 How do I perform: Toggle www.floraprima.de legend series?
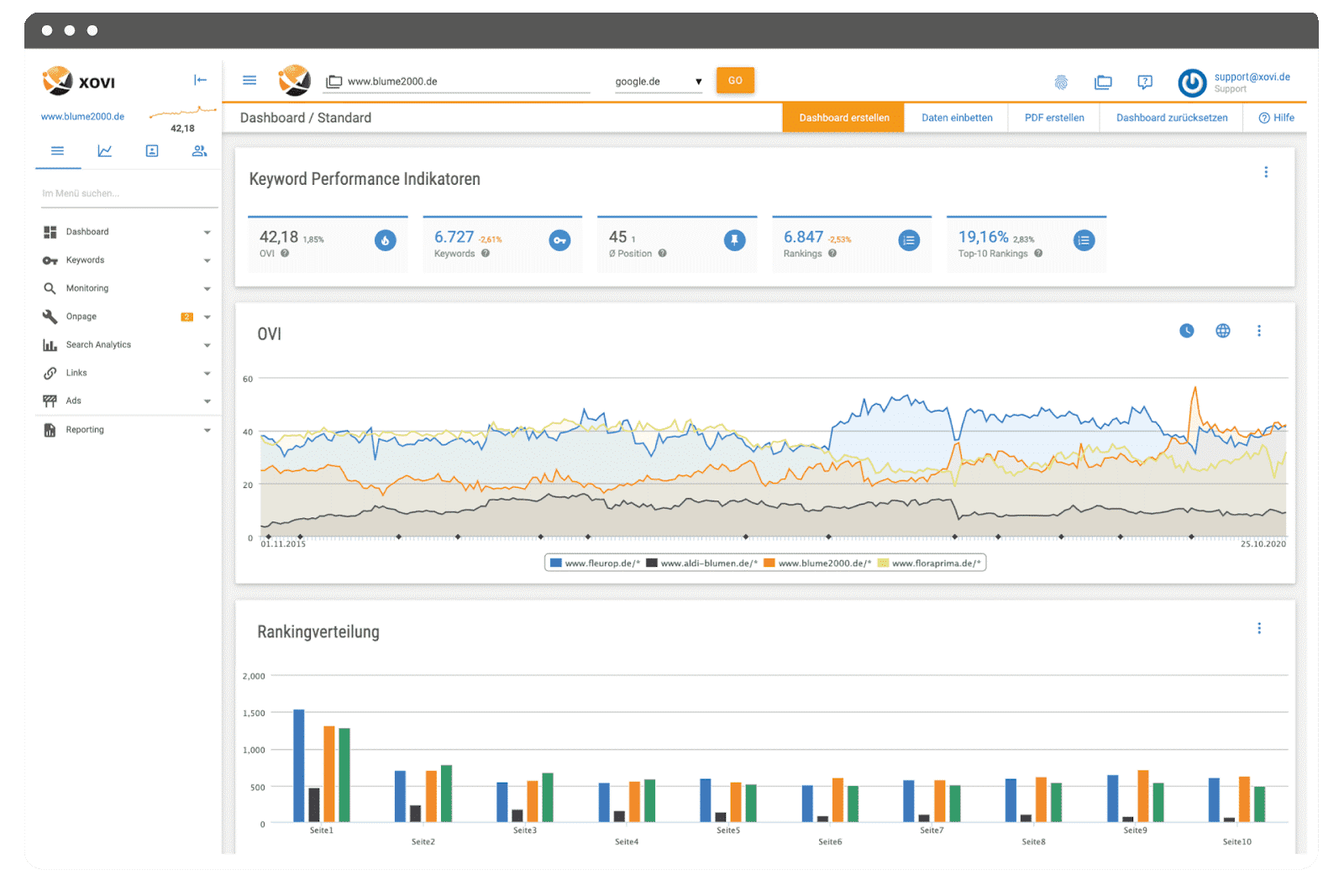coord(929,563)
